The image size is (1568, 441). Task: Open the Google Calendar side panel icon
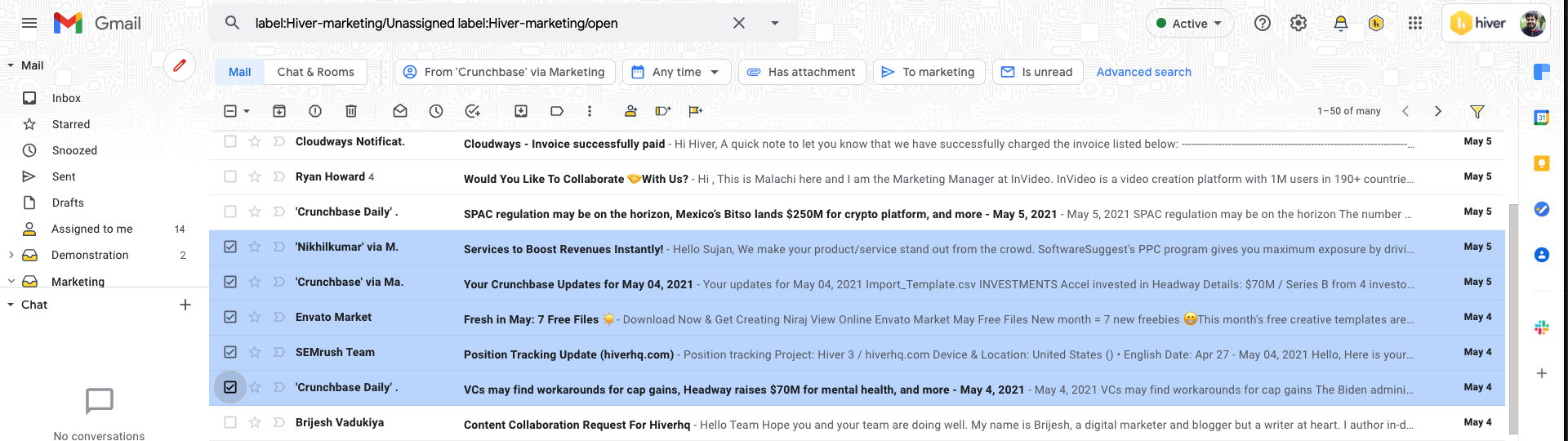(1542, 118)
